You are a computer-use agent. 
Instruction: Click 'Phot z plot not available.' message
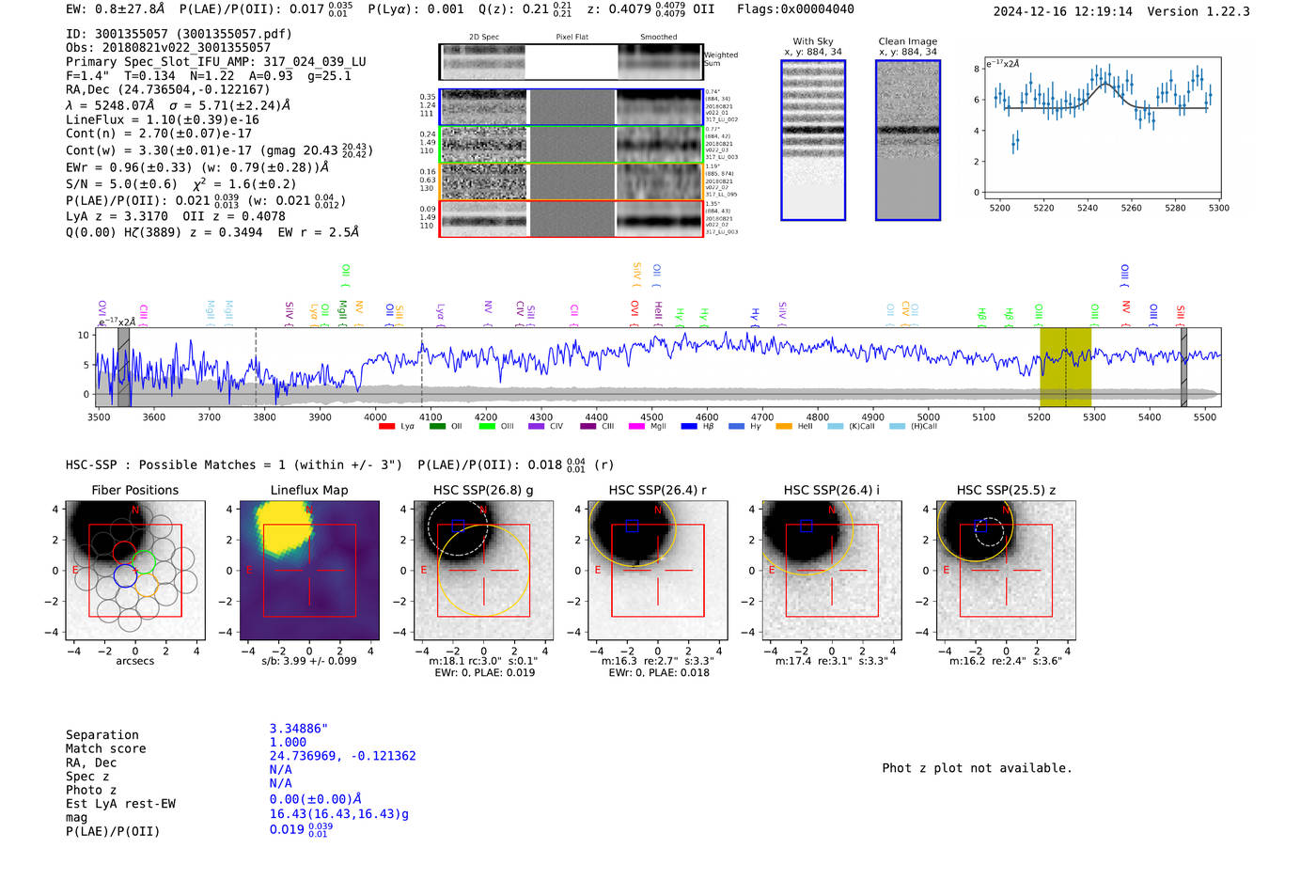coord(977,768)
